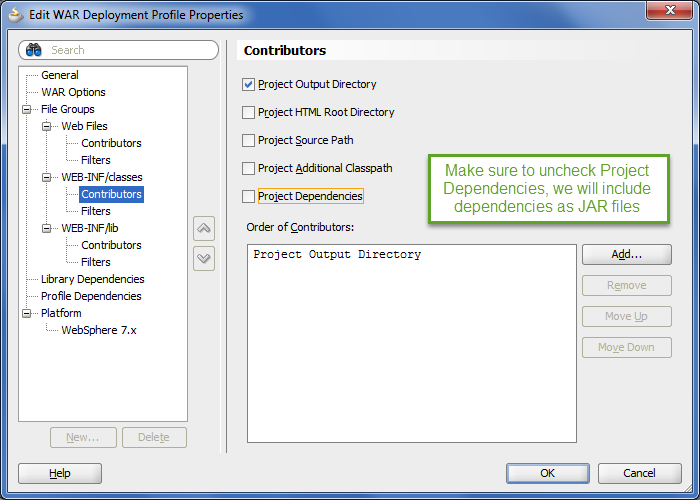Select Filters under WEB-INF/lib
This screenshot has height=500, width=700.
(x=96, y=262)
